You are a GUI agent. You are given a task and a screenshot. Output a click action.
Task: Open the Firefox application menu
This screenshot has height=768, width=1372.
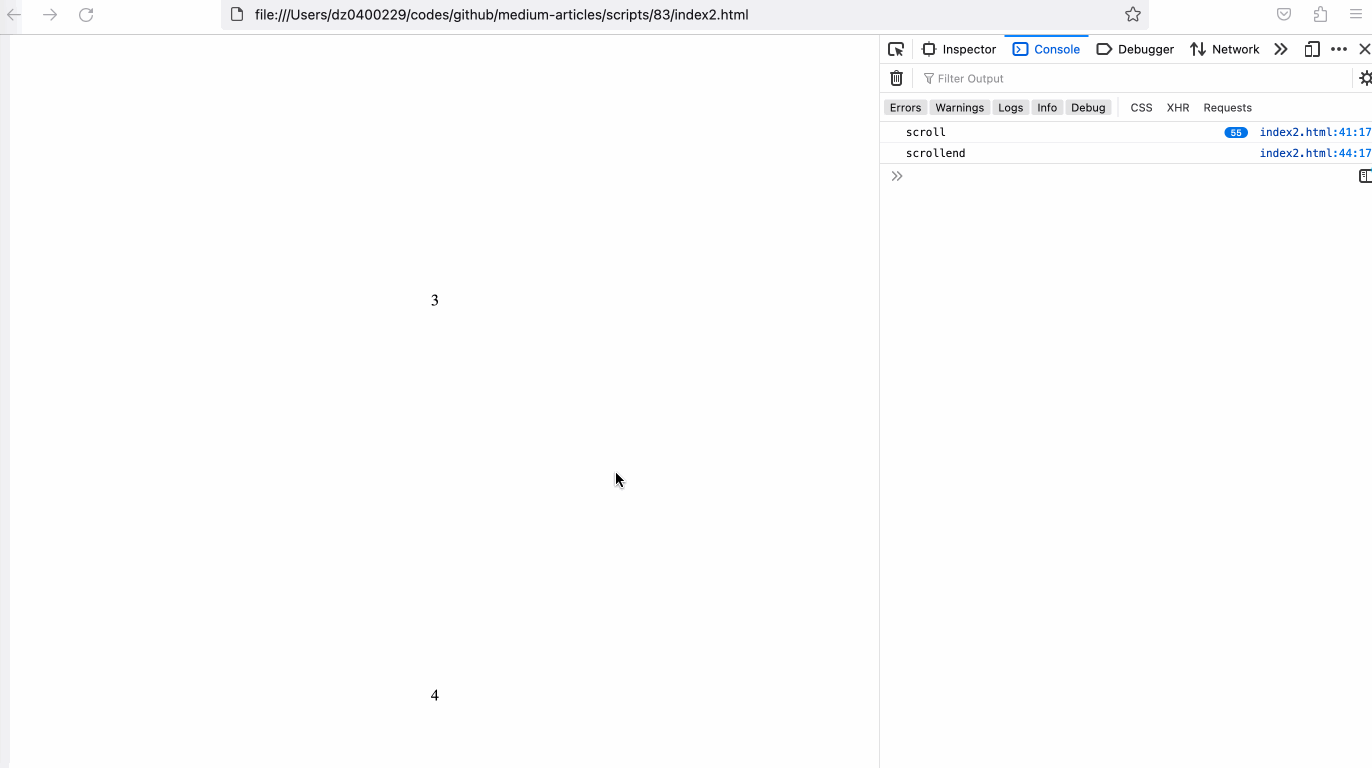click(x=1356, y=14)
